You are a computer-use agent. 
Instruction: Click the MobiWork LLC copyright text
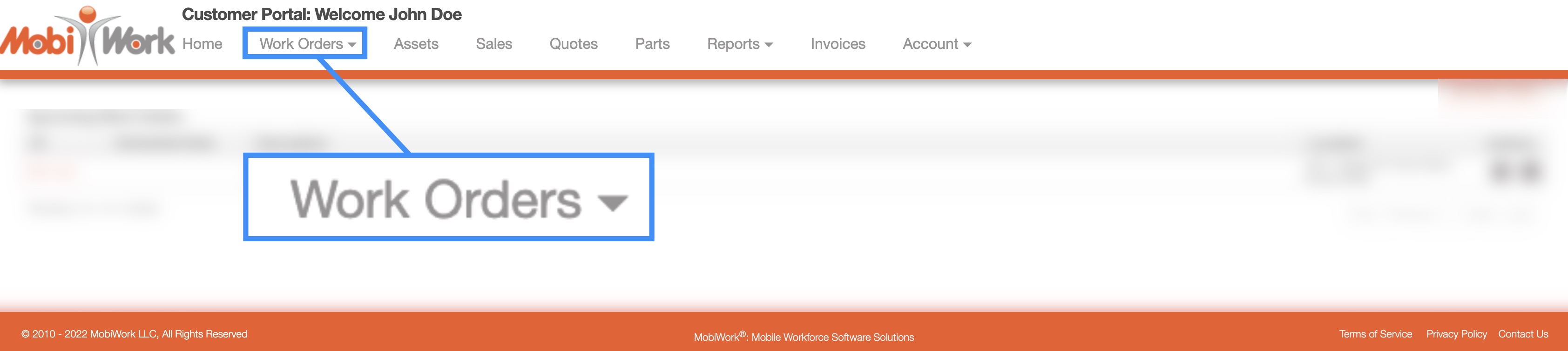click(x=134, y=334)
